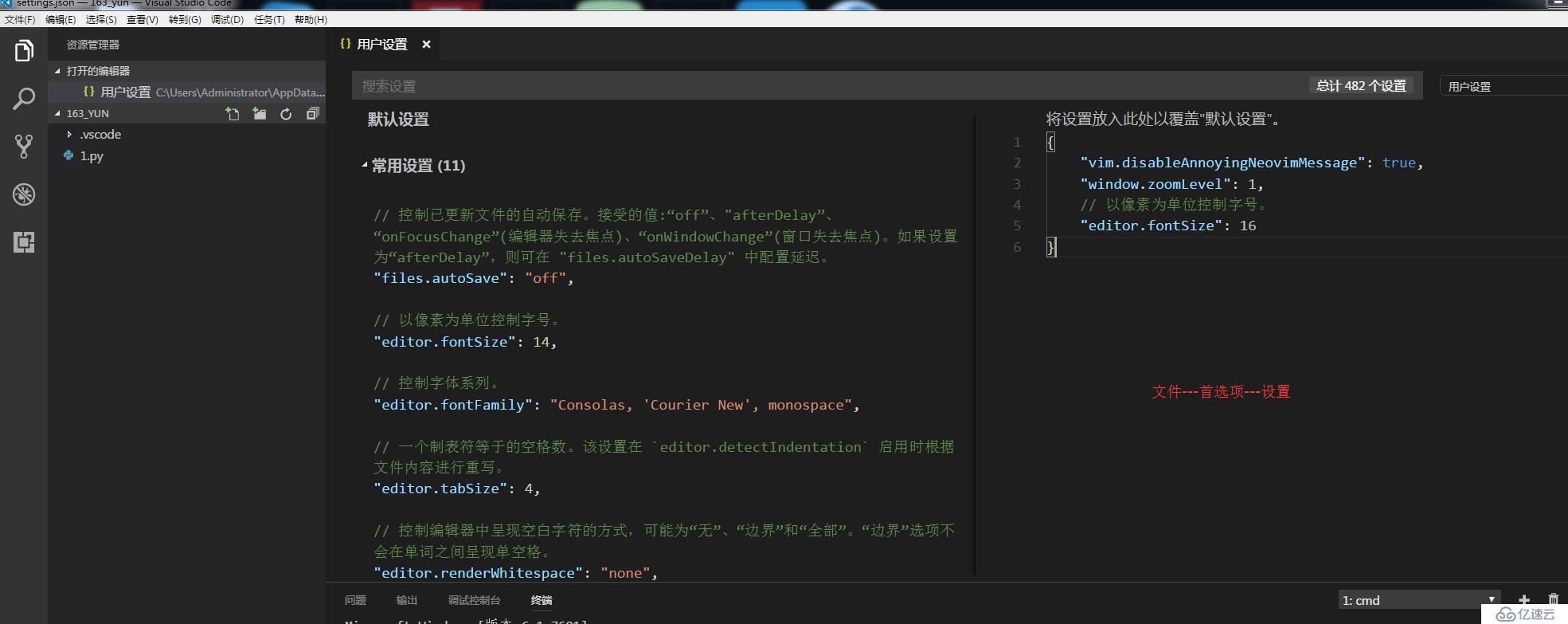The width and height of the screenshot is (1568, 624).
Task: Click the 总计 482 个设置 count badge
Action: tap(1361, 85)
